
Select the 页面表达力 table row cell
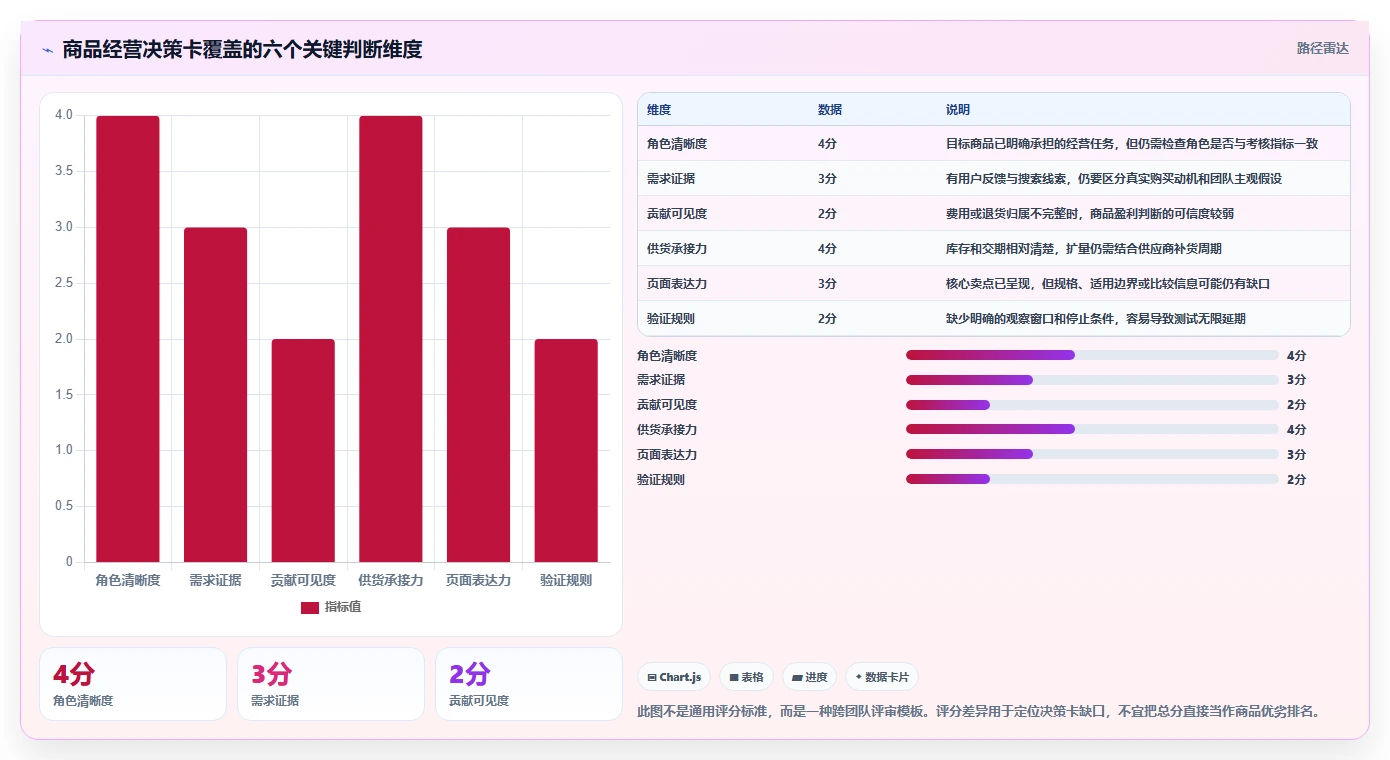point(677,284)
